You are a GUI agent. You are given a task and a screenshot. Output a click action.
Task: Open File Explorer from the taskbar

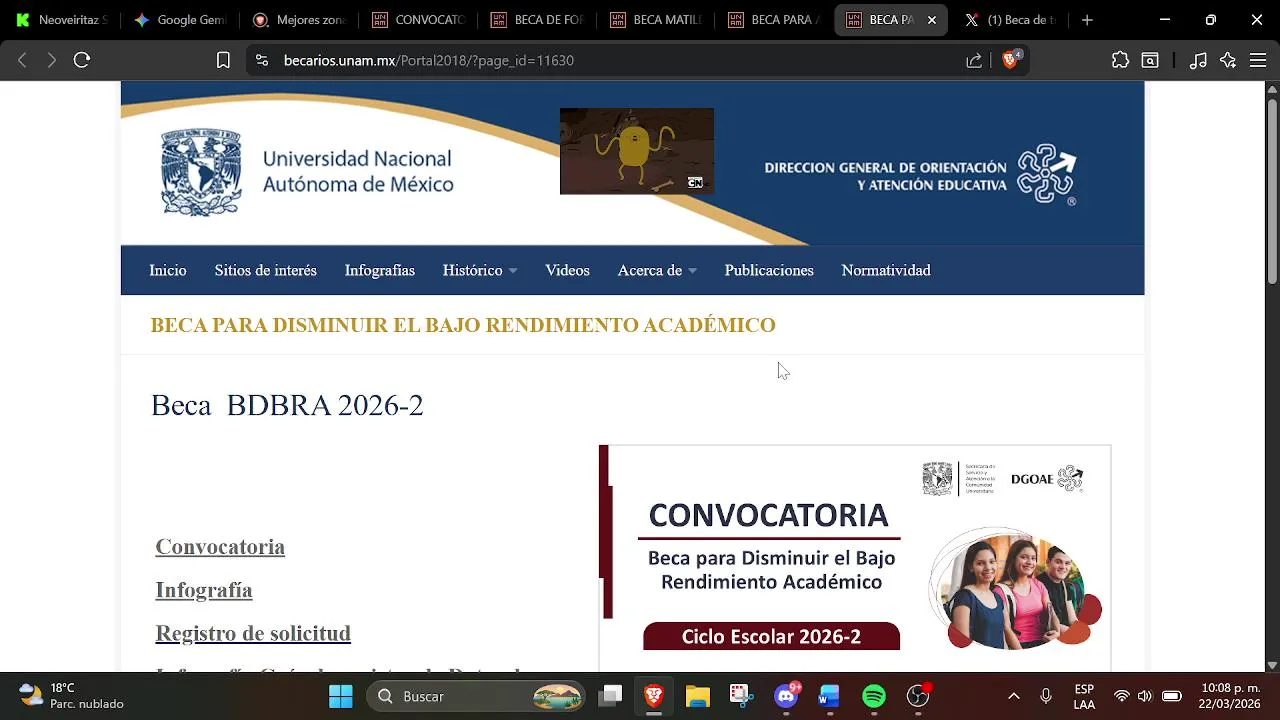697,696
